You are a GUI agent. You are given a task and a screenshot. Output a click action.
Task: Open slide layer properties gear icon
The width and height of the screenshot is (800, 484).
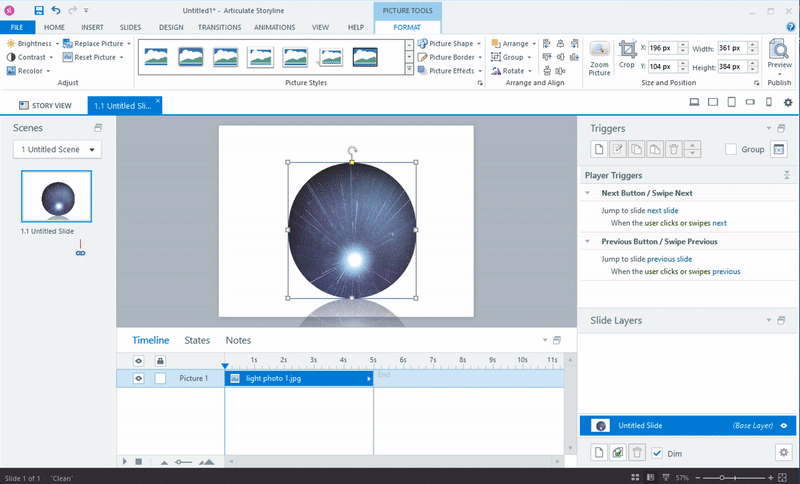click(783, 452)
